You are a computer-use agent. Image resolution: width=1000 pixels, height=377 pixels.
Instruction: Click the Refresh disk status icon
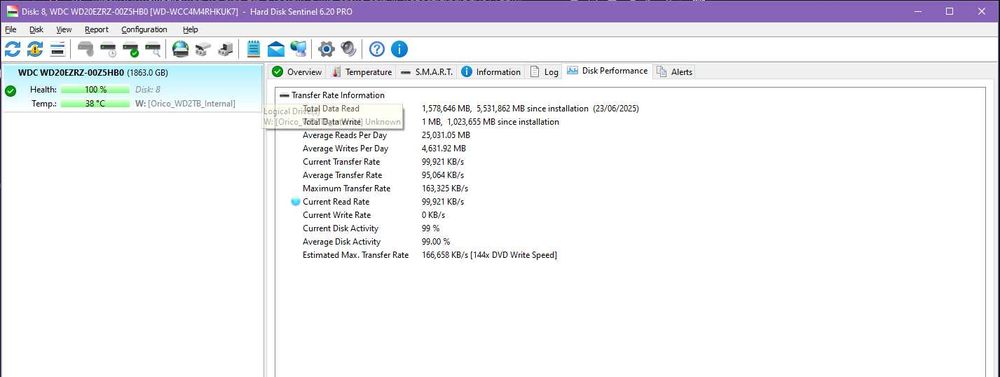coord(13,49)
